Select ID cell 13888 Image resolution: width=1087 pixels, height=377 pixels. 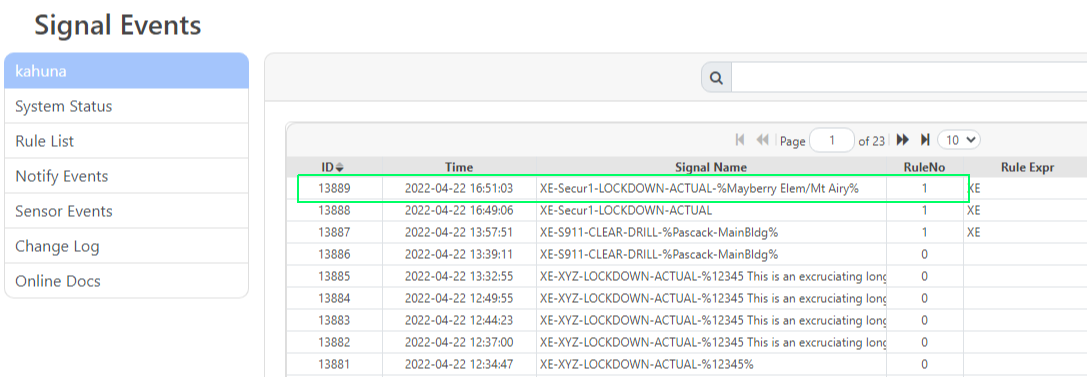[x=334, y=210]
